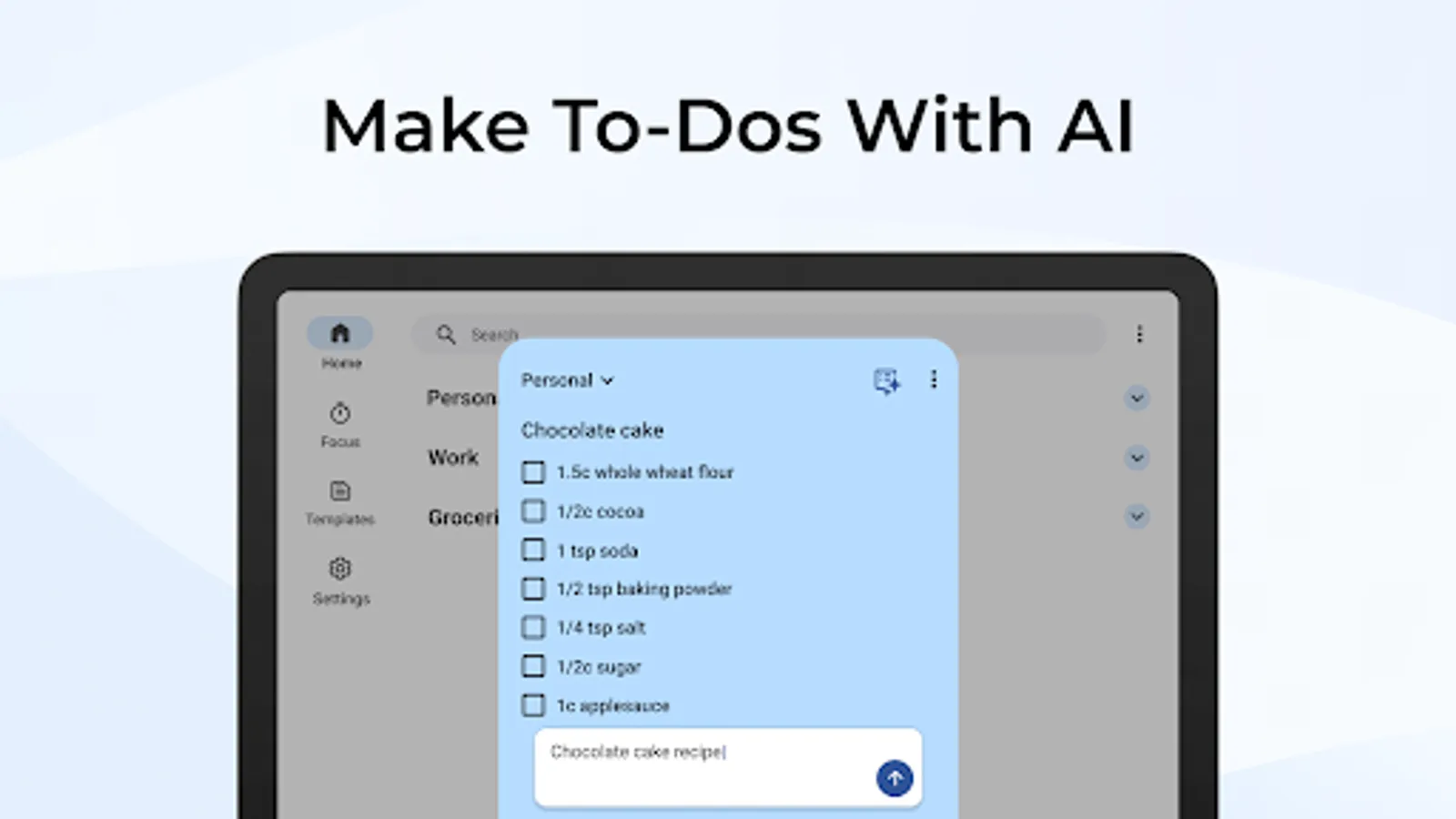Select the Work list heading
1456x819 pixels.
point(453,457)
